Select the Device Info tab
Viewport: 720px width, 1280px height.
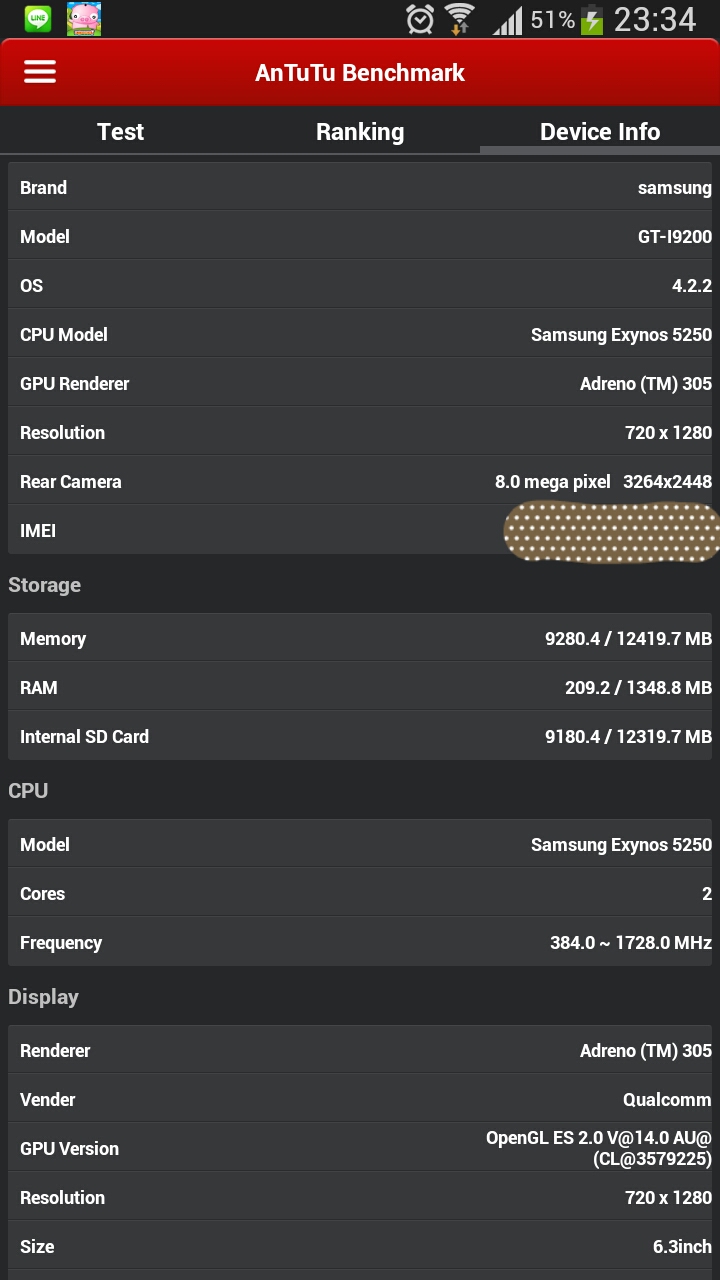[600, 132]
